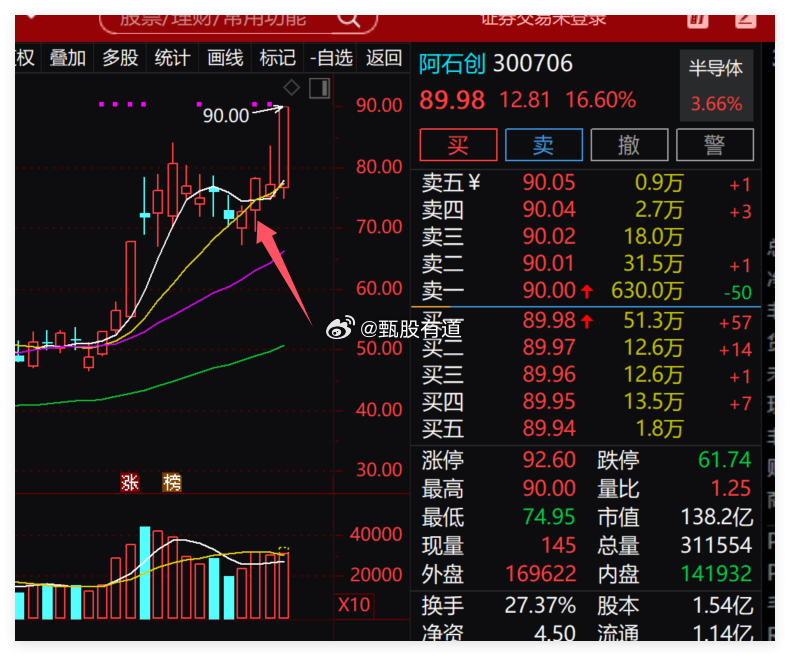
Task: Click the 量比 value 1.25
Action: (x=731, y=488)
